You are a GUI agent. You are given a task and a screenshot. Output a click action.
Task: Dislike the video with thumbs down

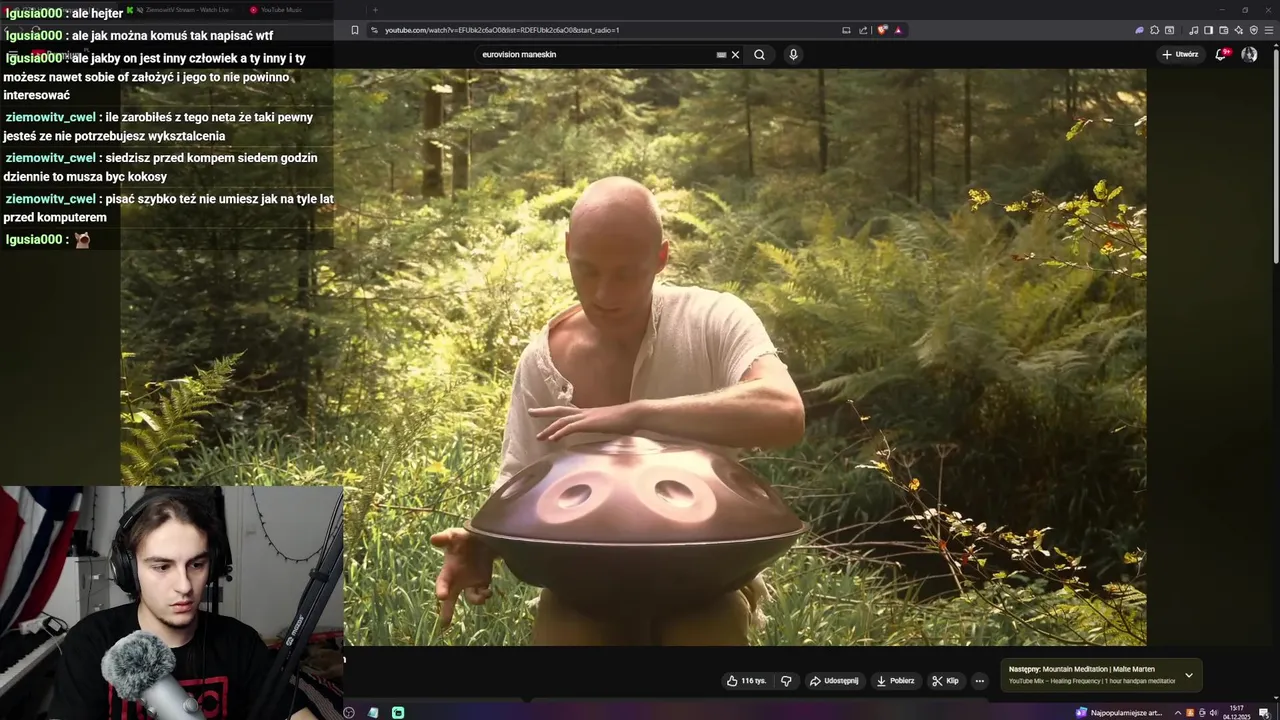(x=786, y=681)
